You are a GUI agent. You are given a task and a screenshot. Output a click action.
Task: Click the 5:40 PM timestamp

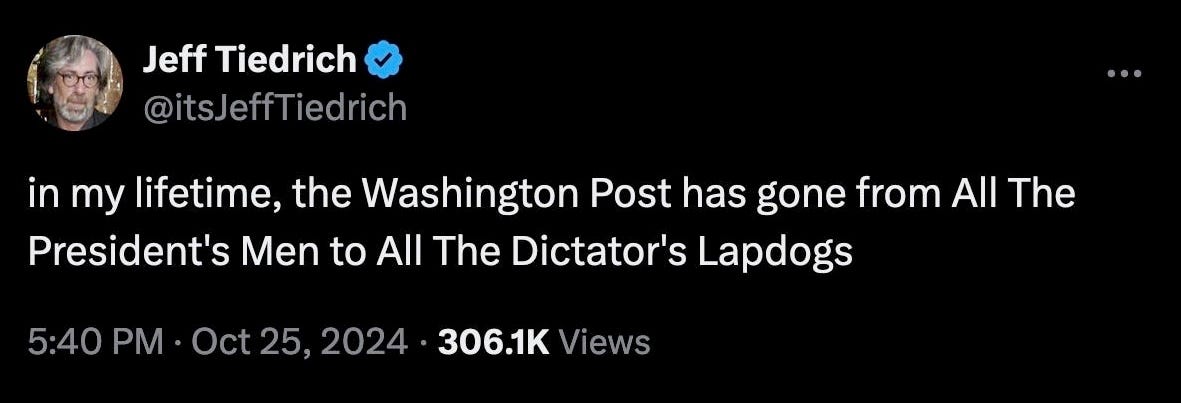pos(96,343)
